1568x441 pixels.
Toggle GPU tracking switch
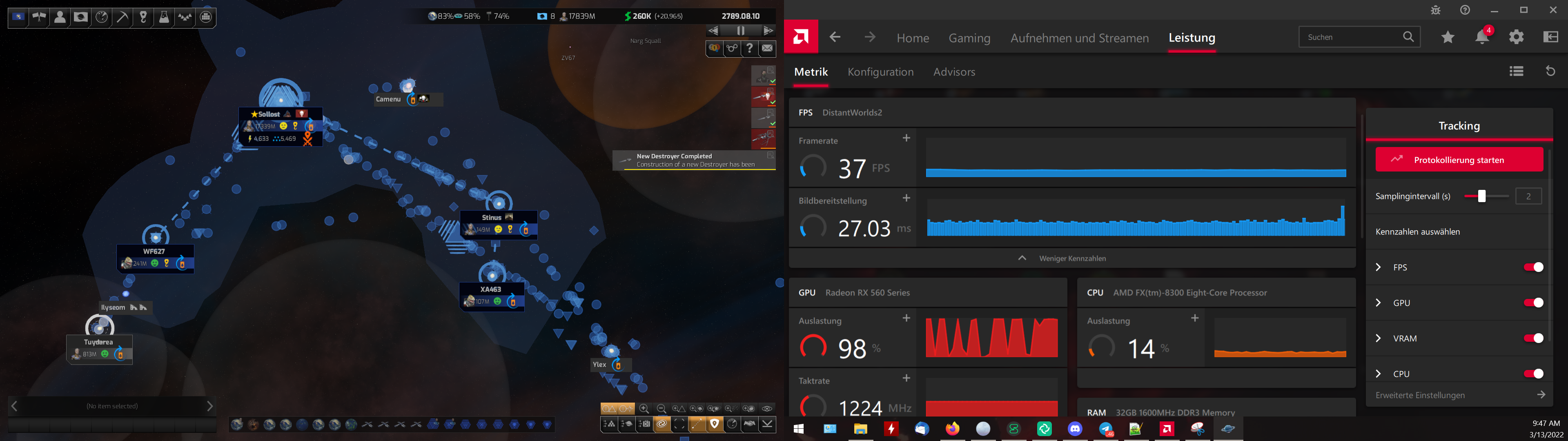[1533, 303]
